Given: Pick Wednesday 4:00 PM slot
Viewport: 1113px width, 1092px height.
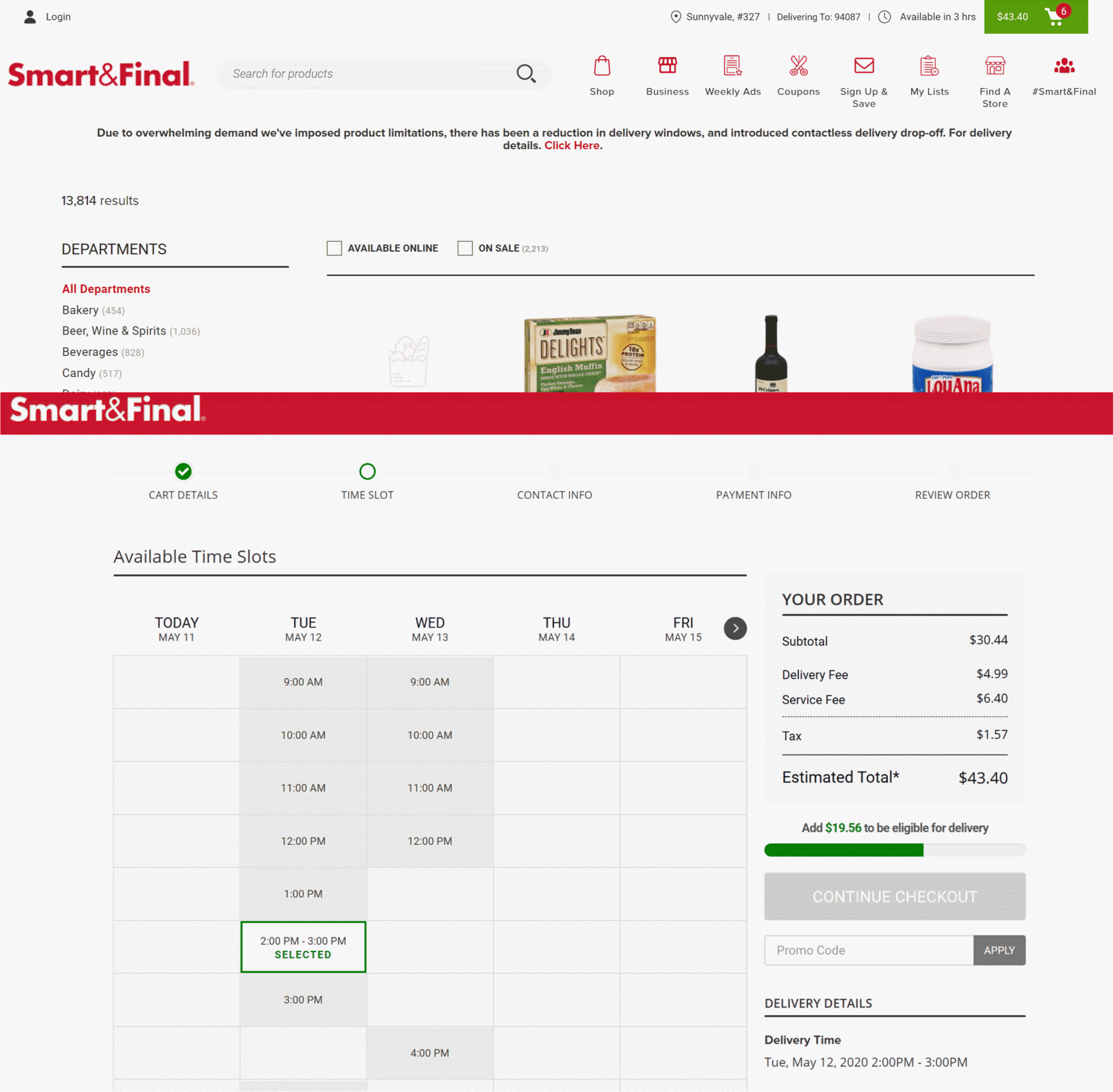Looking at the screenshot, I should tap(430, 1053).
